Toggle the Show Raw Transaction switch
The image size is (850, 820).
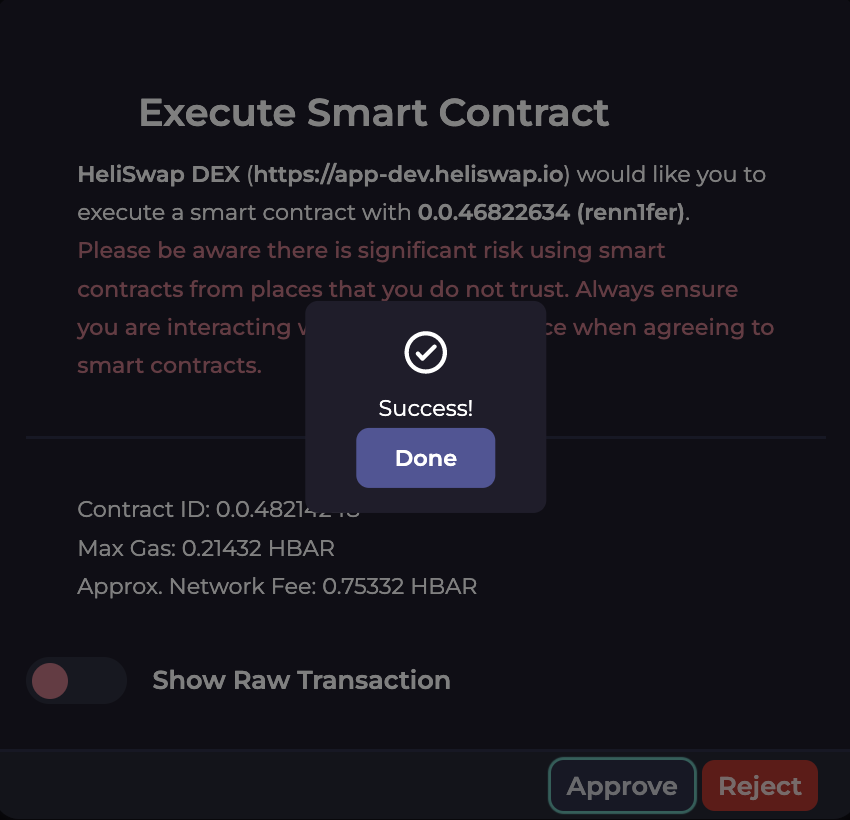[76, 681]
